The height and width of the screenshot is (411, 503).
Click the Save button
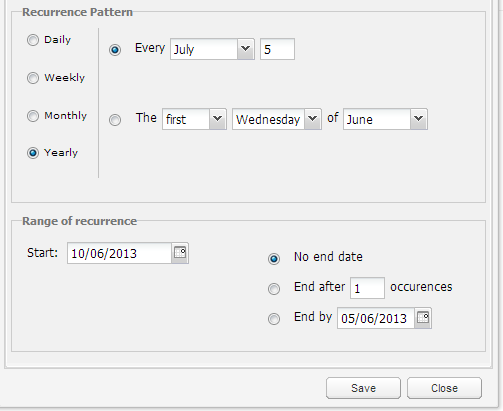tap(363, 388)
